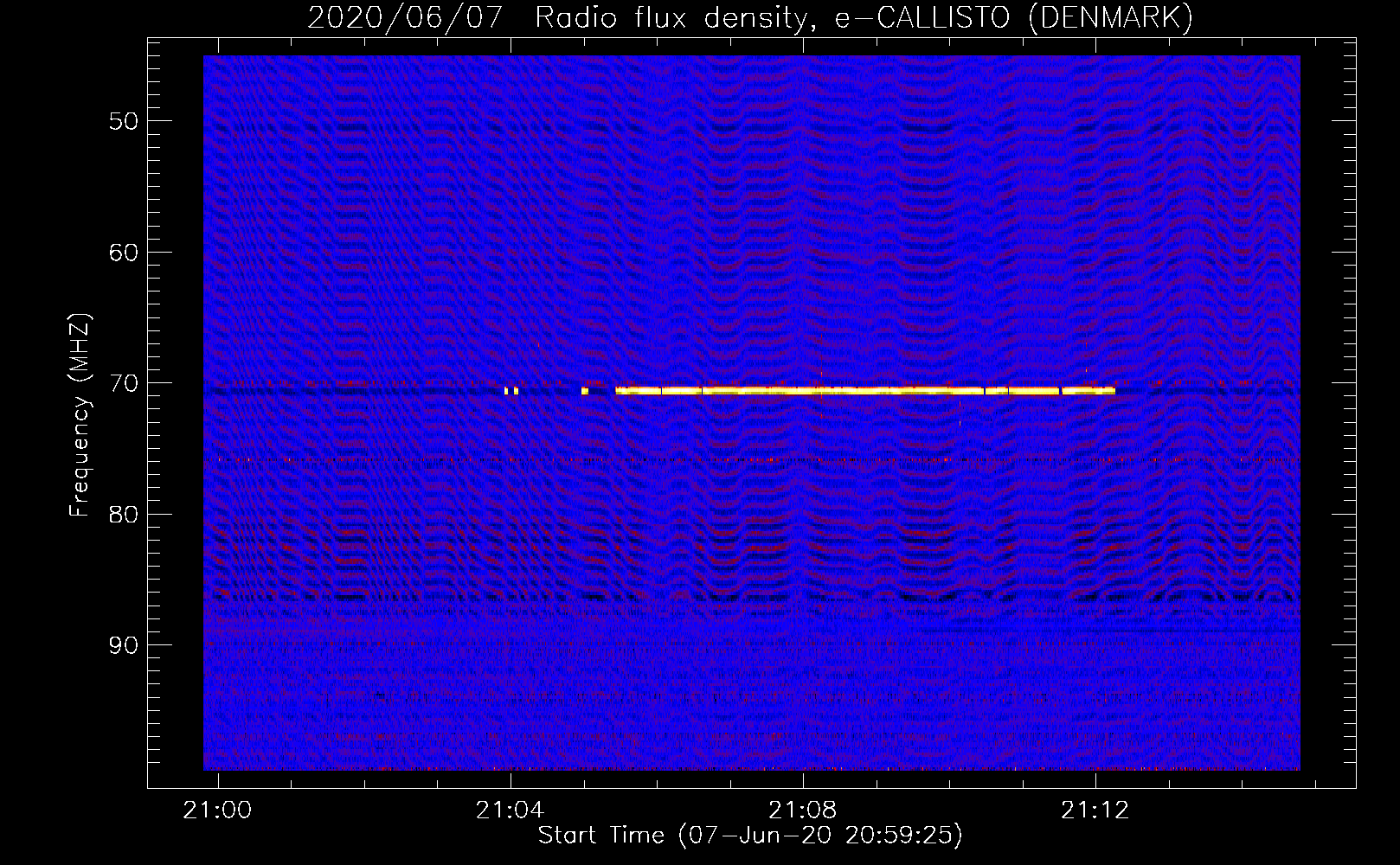Click the "Frequency (MHZ)" axis label

(79, 415)
